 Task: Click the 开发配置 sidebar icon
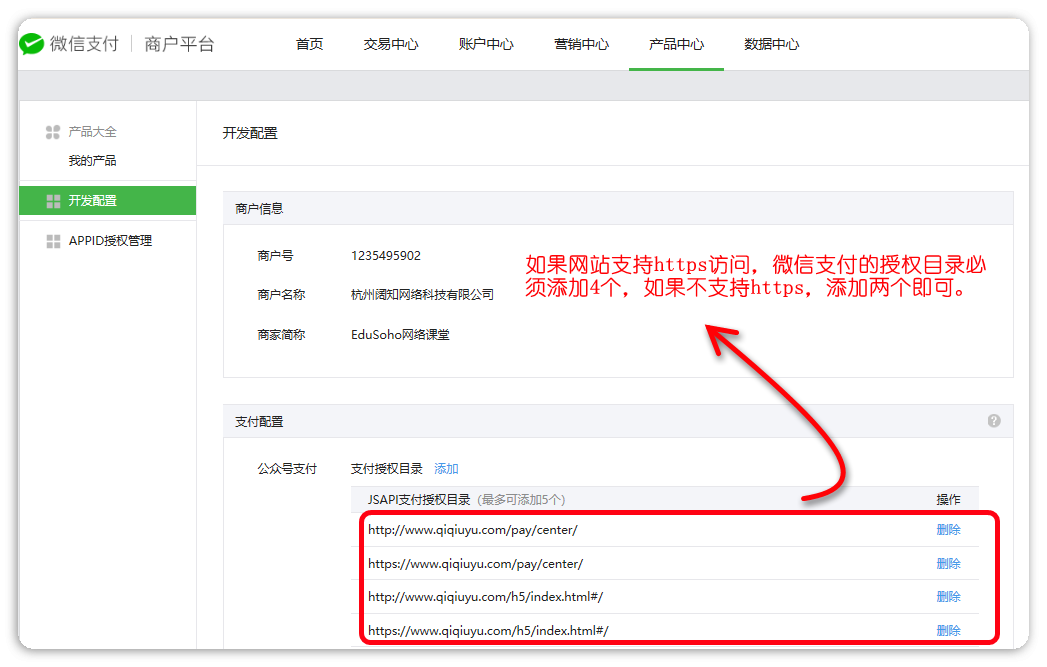tap(53, 201)
